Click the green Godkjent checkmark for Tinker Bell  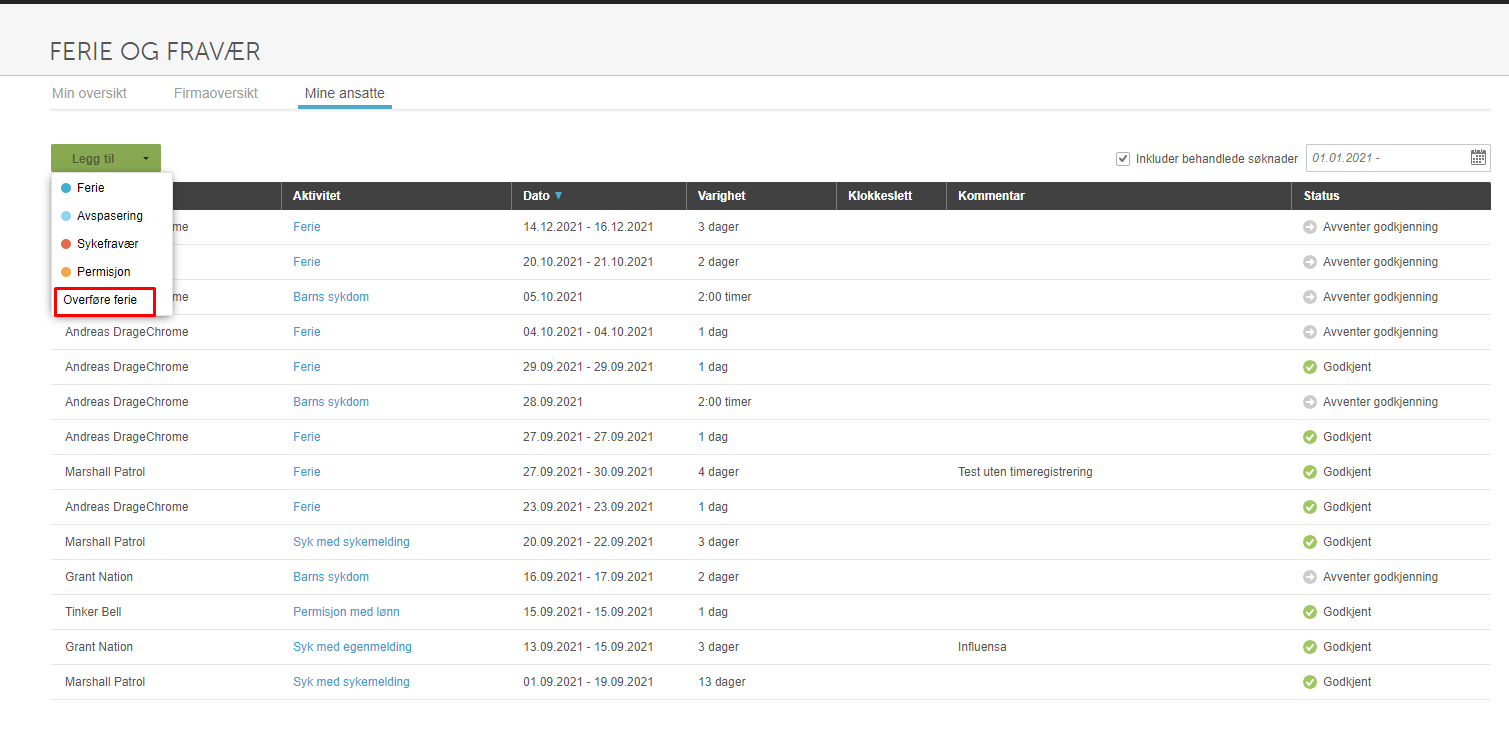click(x=1310, y=612)
